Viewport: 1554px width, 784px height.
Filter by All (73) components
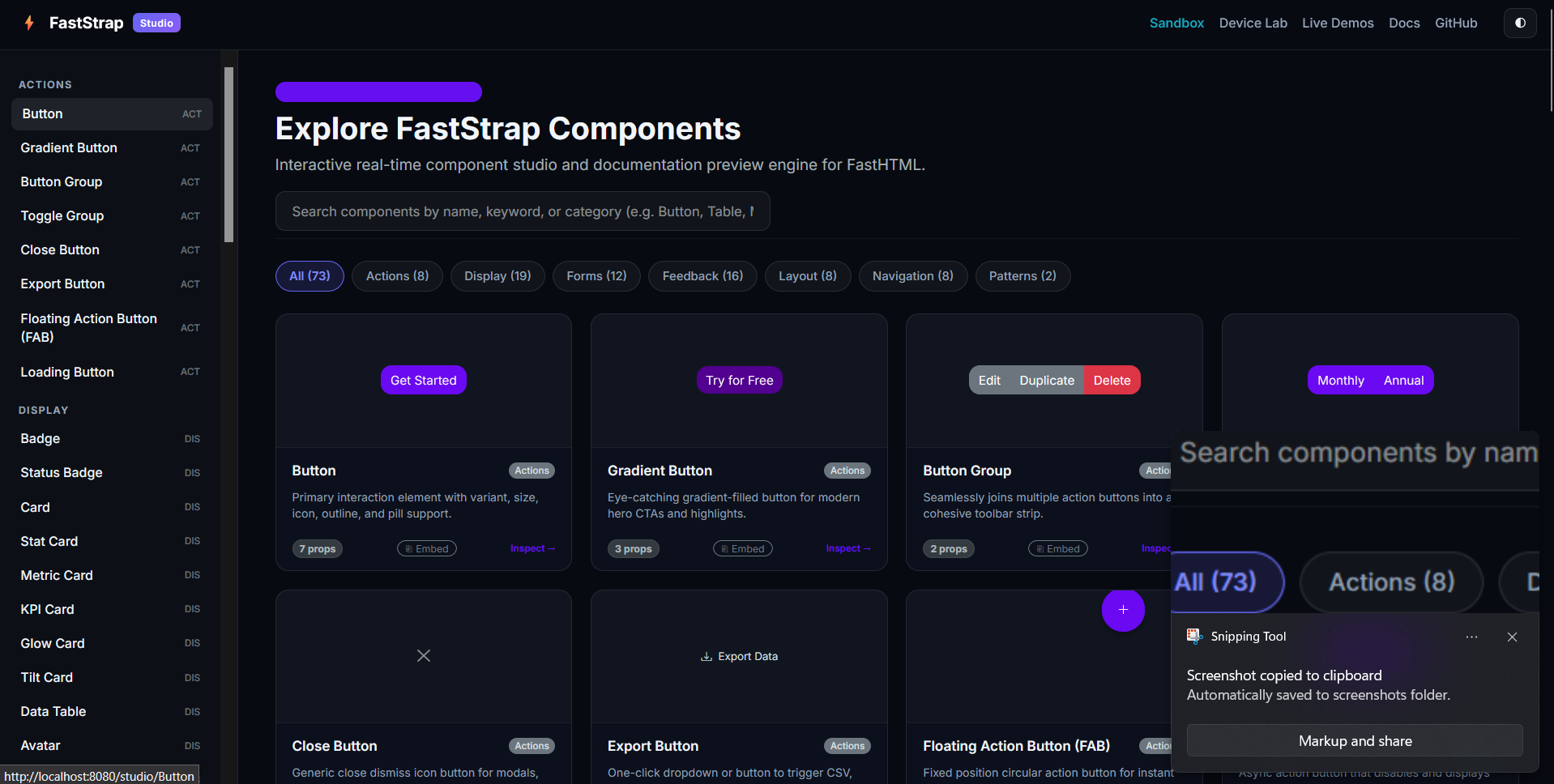(x=310, y=276)
